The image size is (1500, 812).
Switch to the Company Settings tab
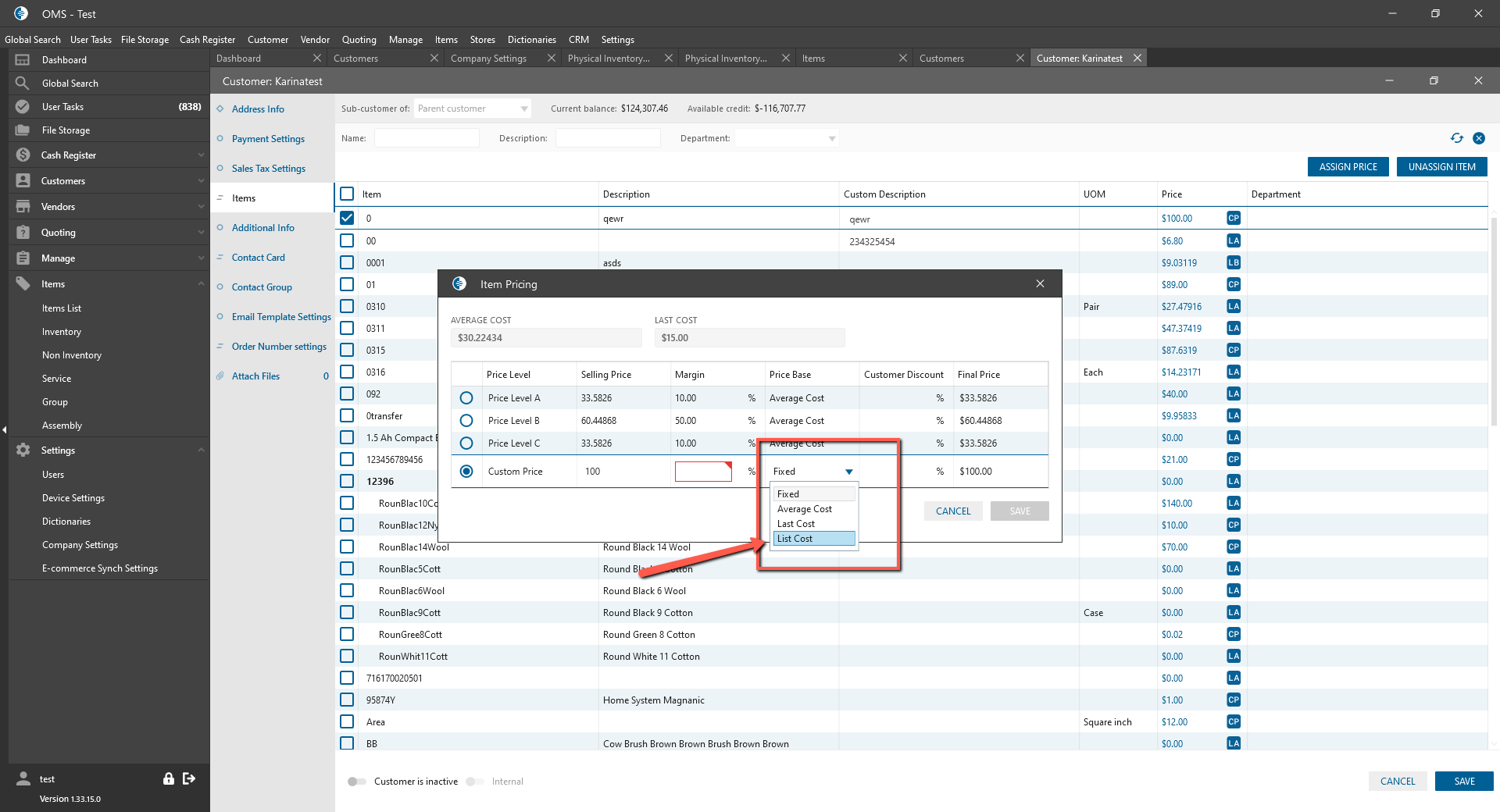coord(488,59)
